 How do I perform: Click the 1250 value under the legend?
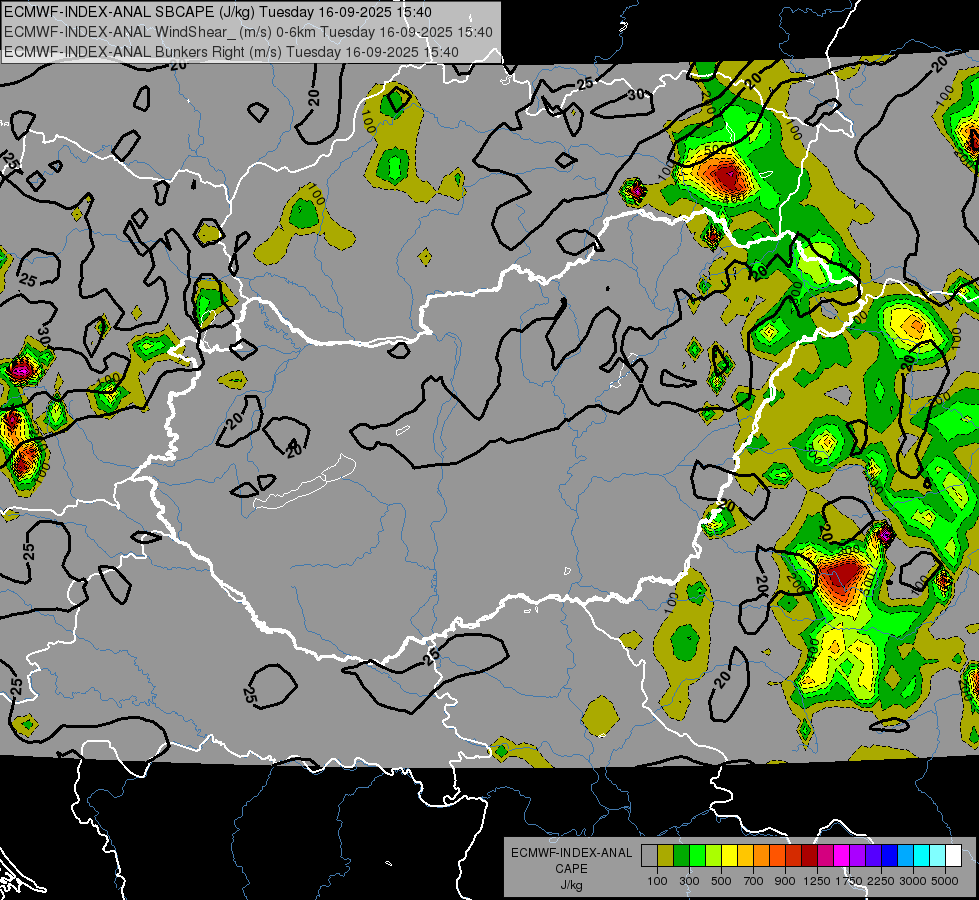click(817, 881)
